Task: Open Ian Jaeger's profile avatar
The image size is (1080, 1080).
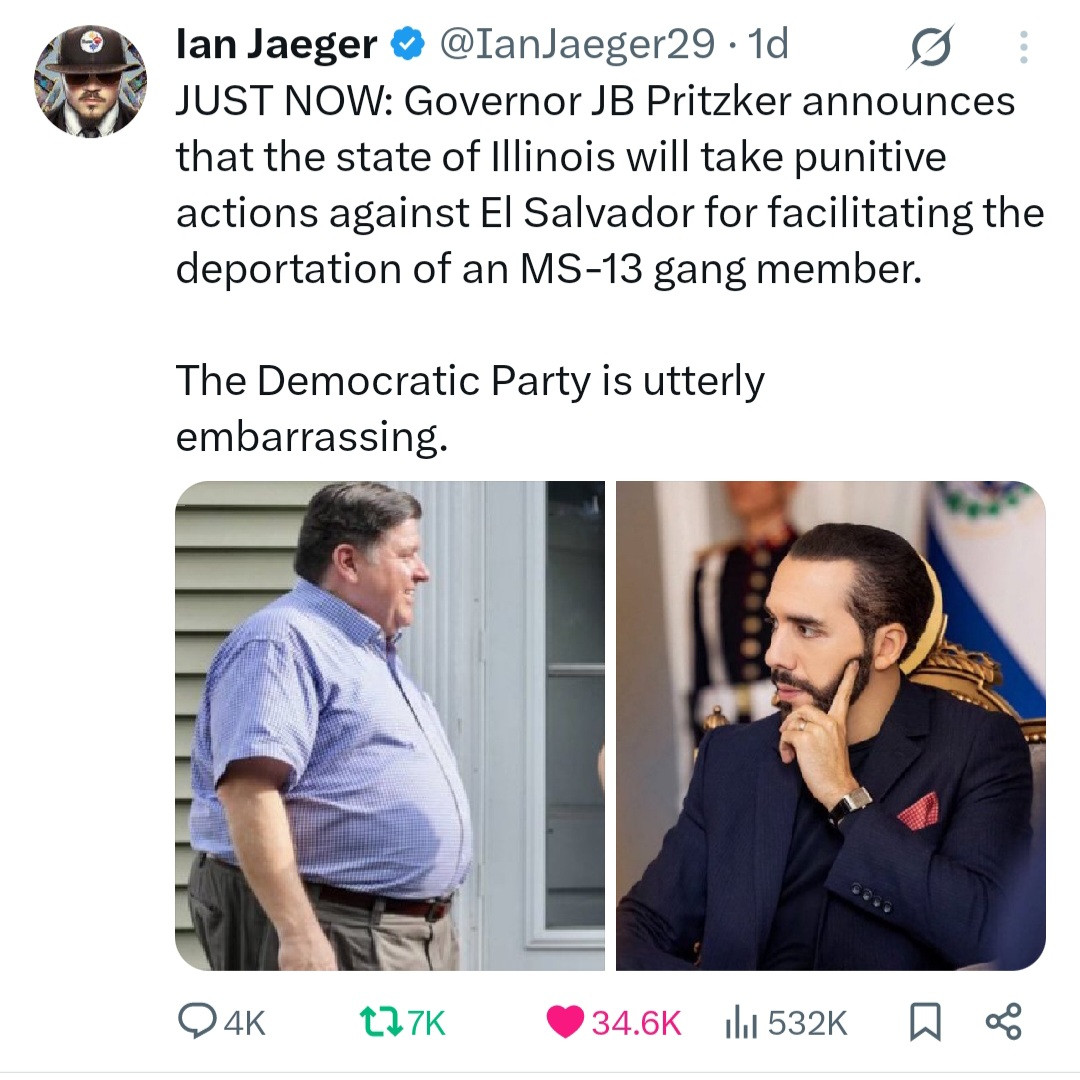Action: 90,81
